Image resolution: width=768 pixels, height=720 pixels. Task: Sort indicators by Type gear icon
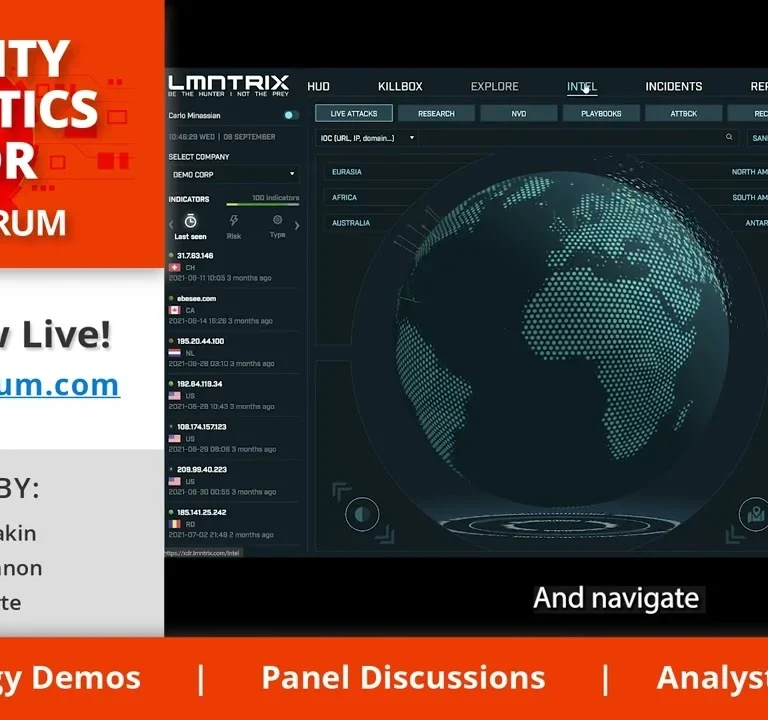pos(277,220)
